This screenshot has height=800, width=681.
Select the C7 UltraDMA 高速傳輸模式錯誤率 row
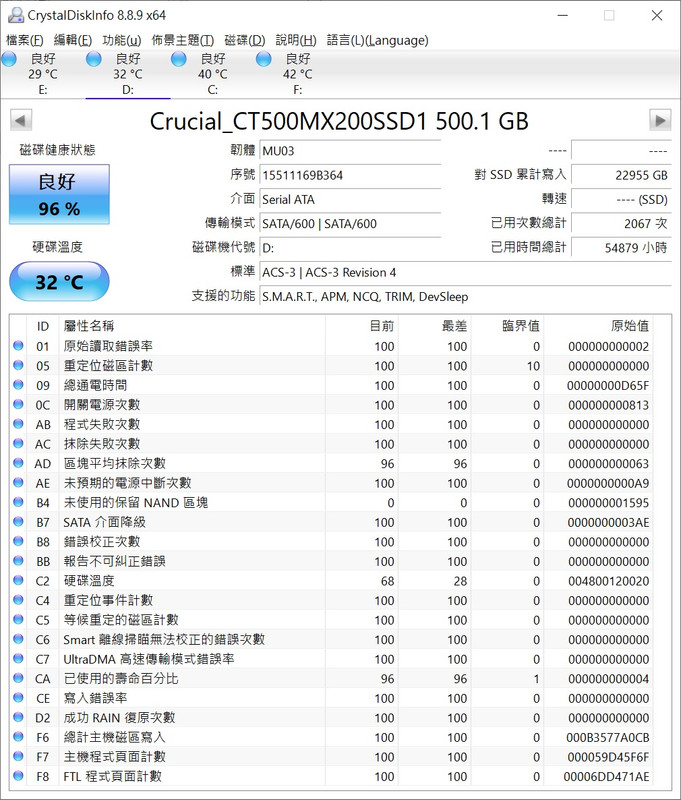point(332,659)
